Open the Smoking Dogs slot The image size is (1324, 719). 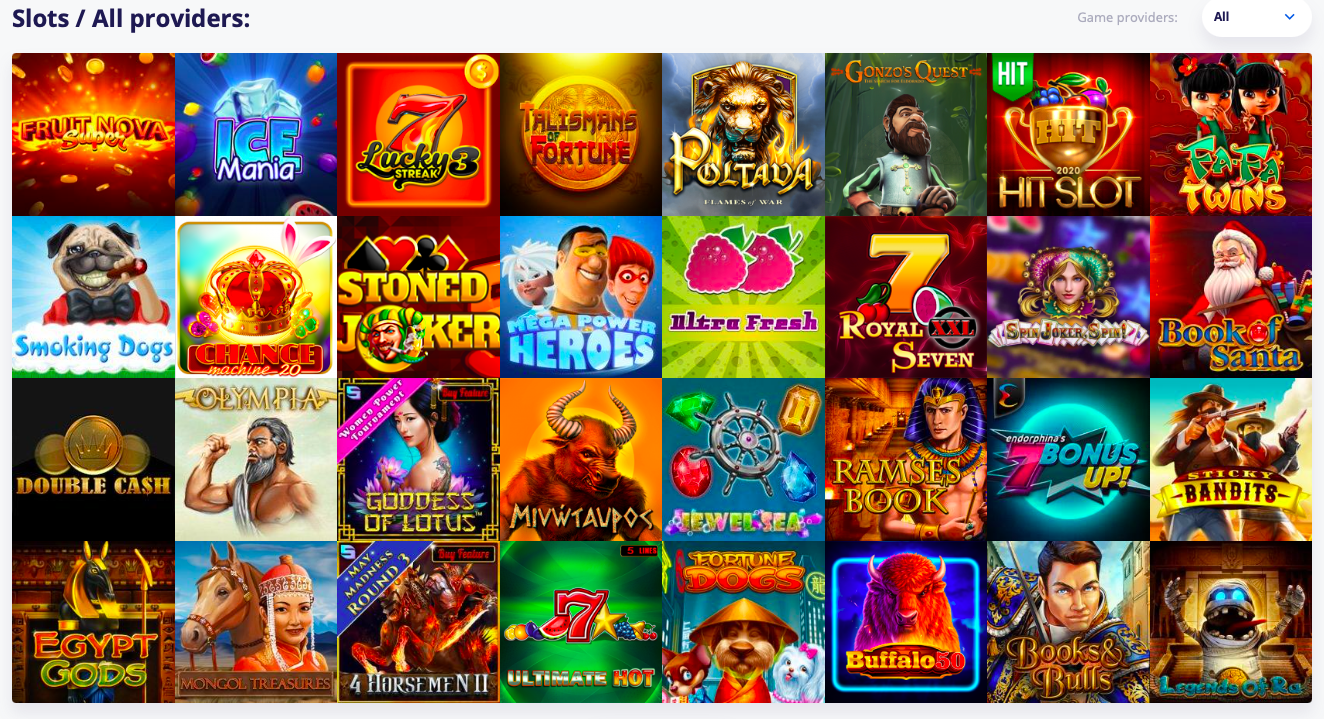click(93, 297)
